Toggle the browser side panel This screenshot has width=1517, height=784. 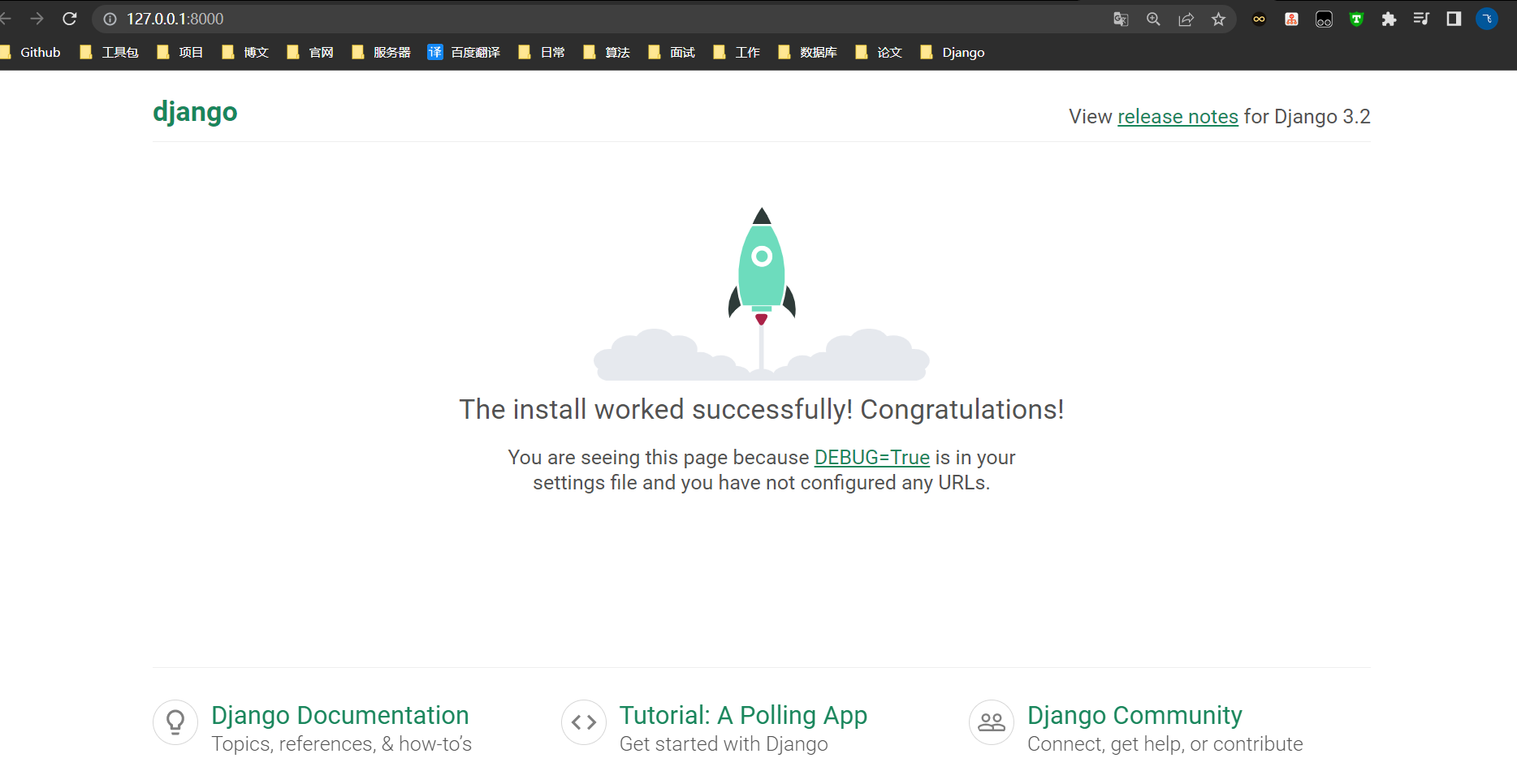(1454, 19)
